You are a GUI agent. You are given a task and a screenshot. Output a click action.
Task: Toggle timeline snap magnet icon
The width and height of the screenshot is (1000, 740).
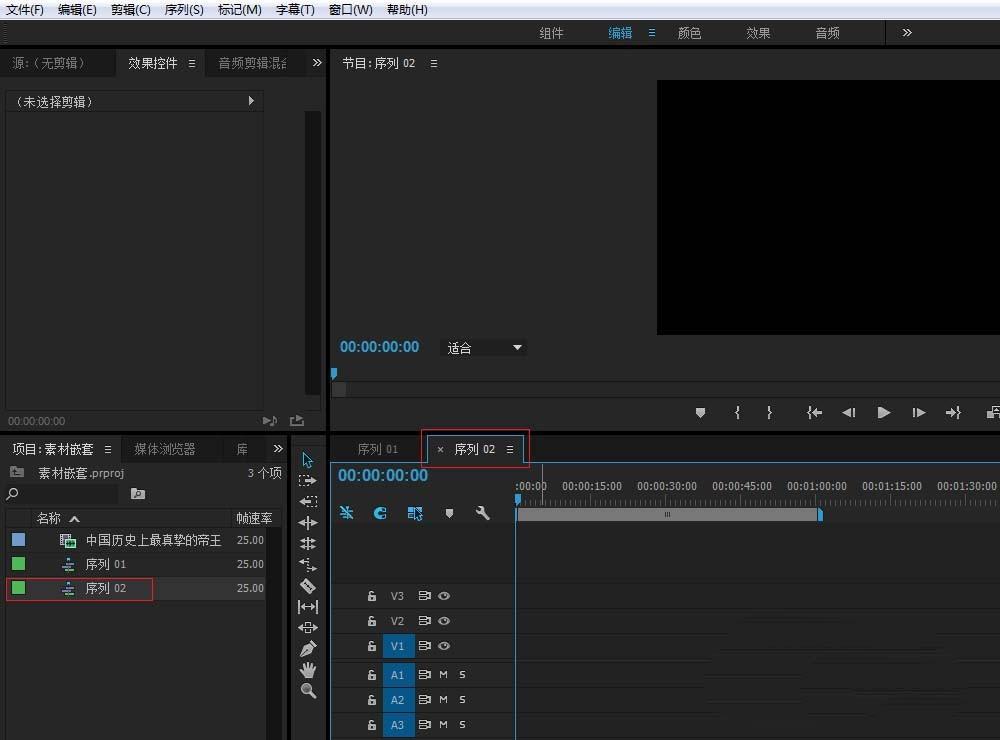pos(380,513)
